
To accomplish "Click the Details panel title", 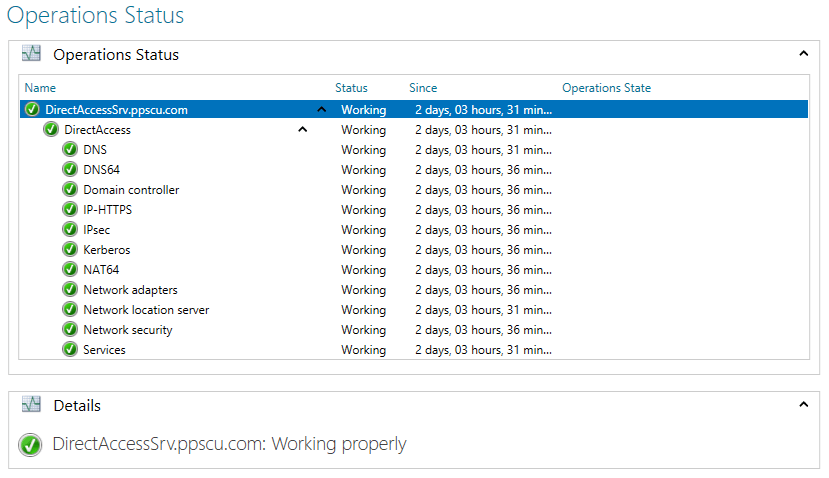I will tap(77, 406).
